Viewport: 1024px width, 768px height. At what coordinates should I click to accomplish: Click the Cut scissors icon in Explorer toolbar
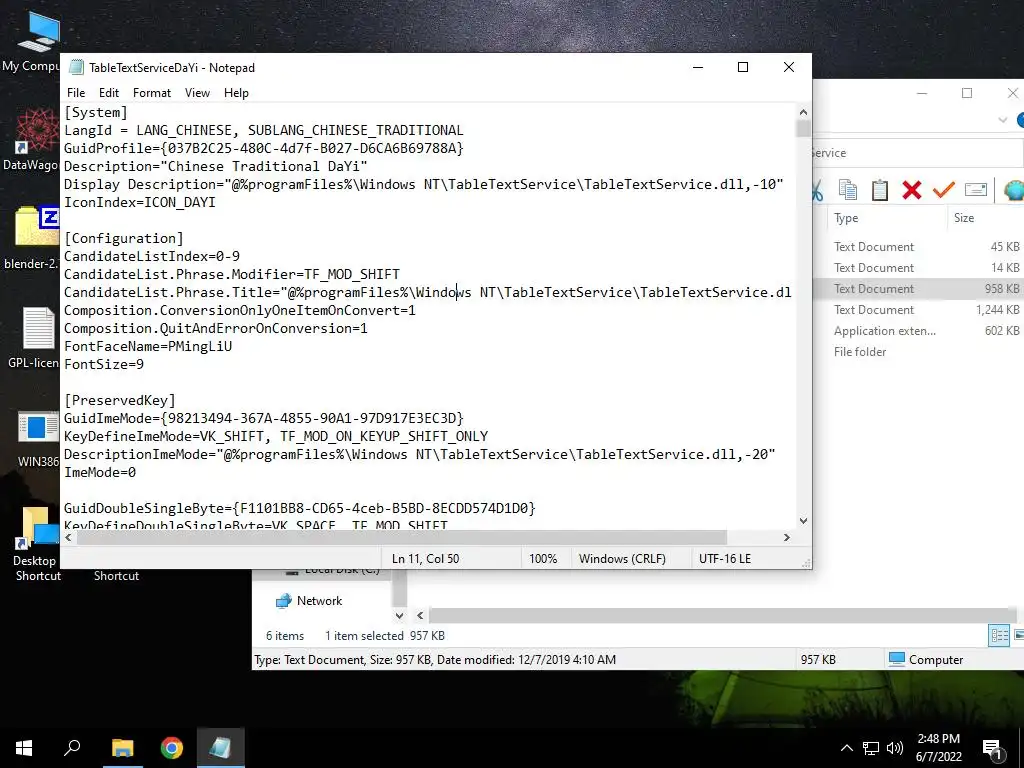point(818,190)
